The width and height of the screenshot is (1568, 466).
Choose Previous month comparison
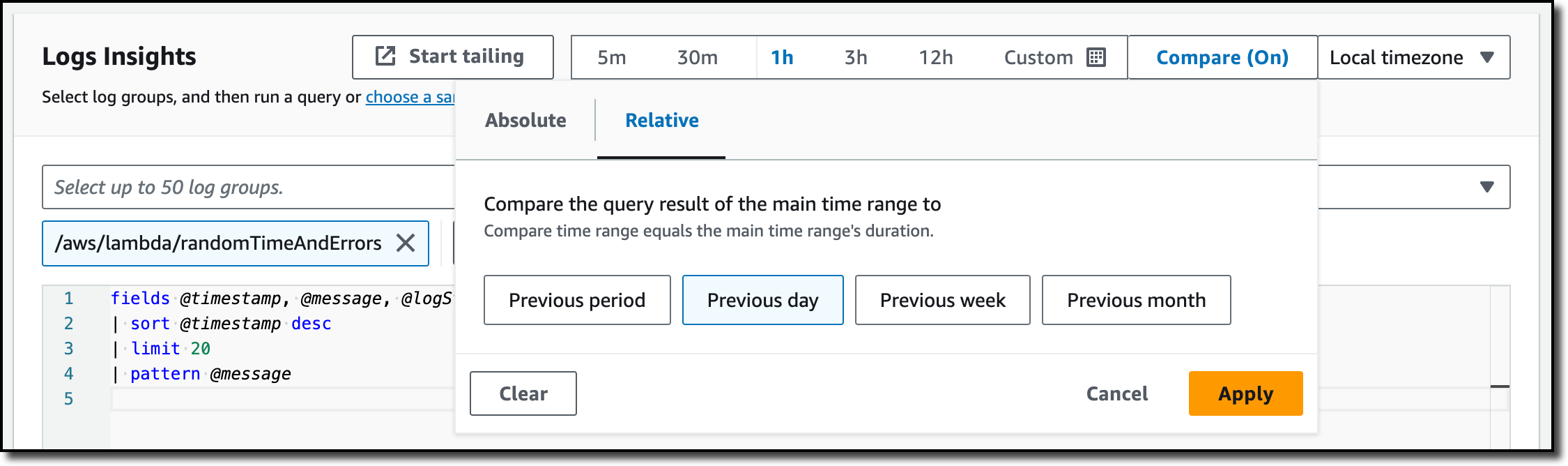coord(1136,300)
